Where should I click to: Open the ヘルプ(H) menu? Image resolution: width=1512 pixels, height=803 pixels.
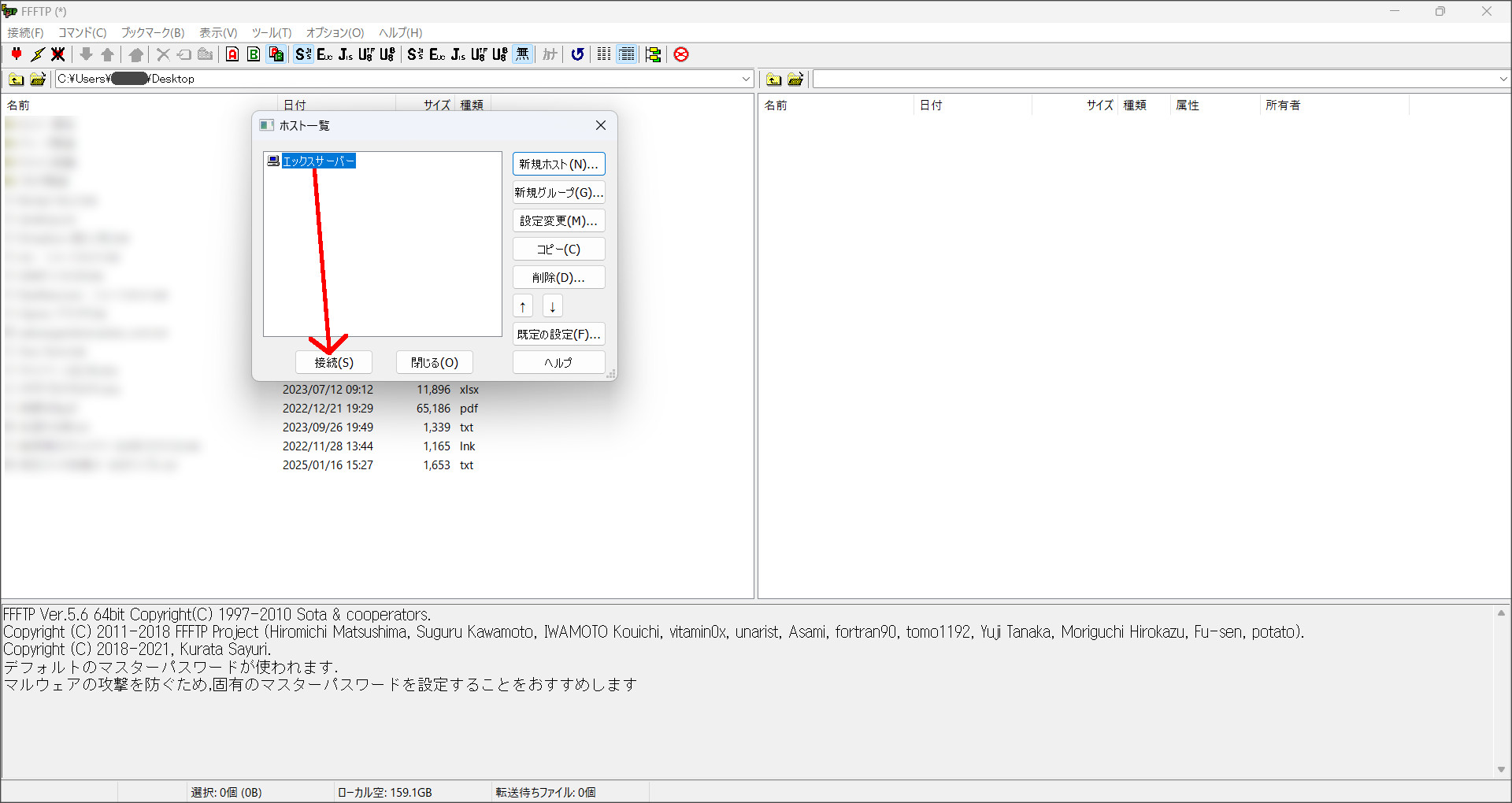401,32
